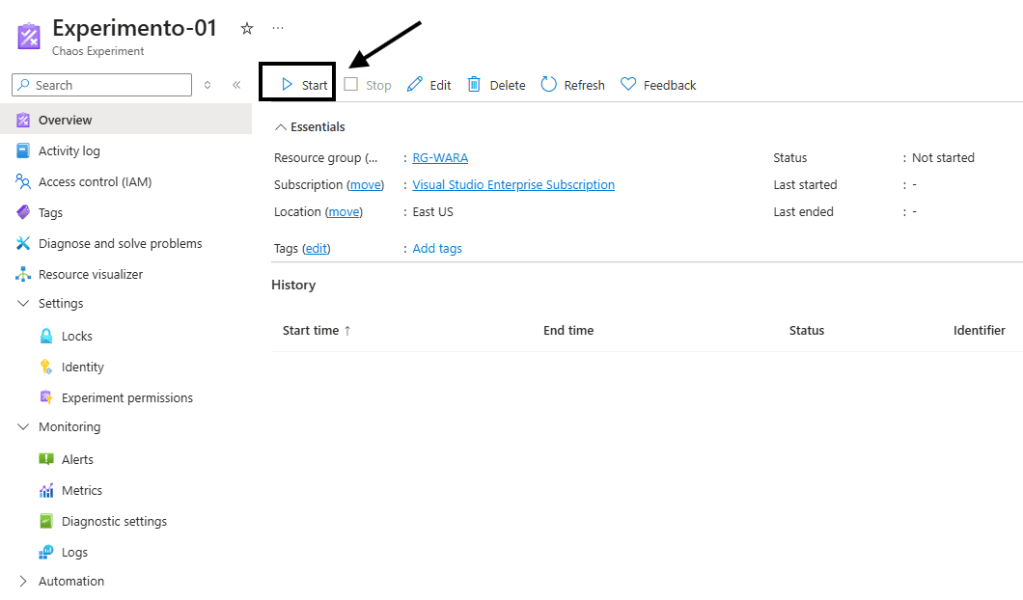Expand the Automation menu group
This screenshot has height=600, width=1023.
(x=24, y=581)
